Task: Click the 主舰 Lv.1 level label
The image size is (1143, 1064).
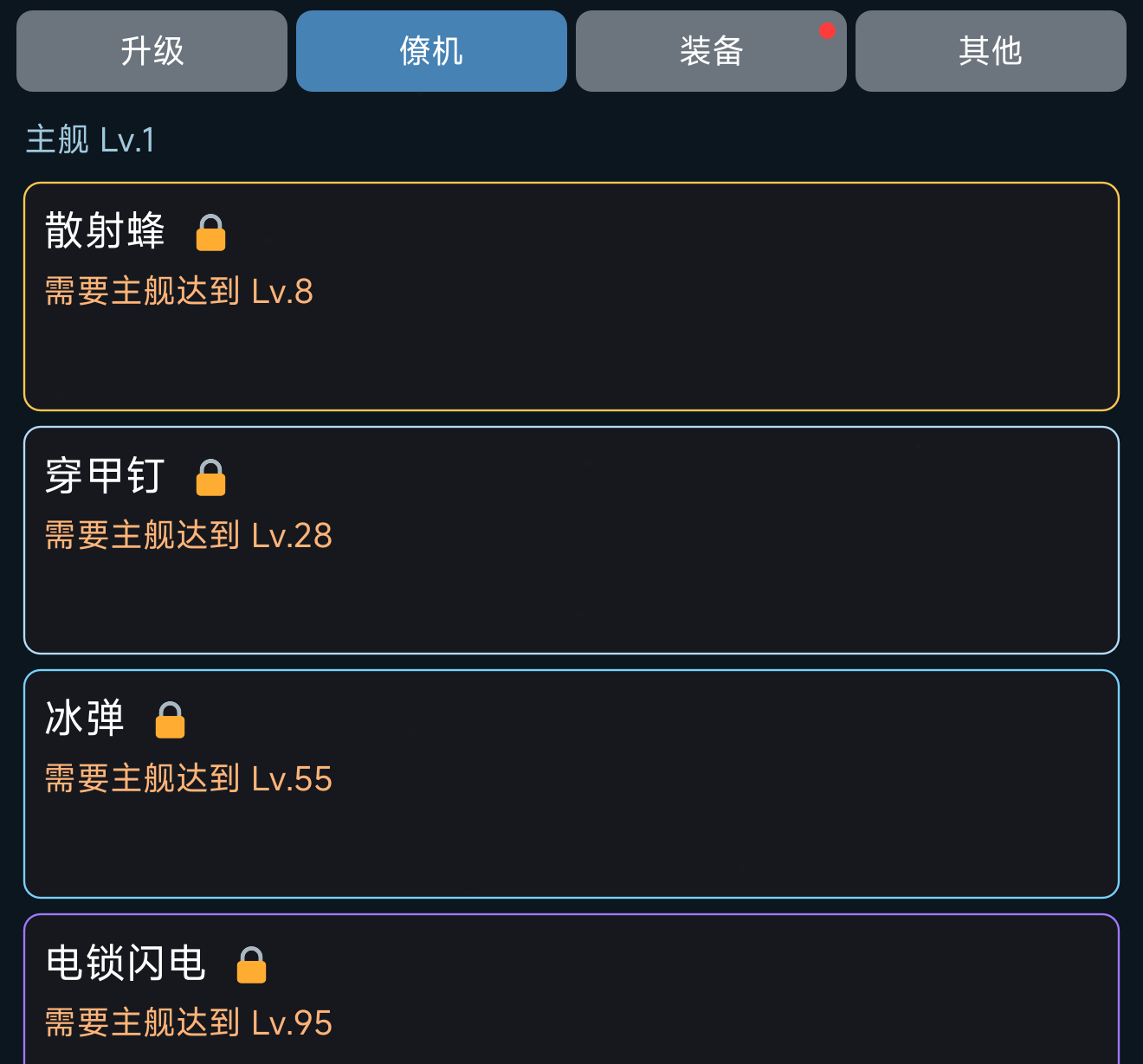Action: click(91, 139)
